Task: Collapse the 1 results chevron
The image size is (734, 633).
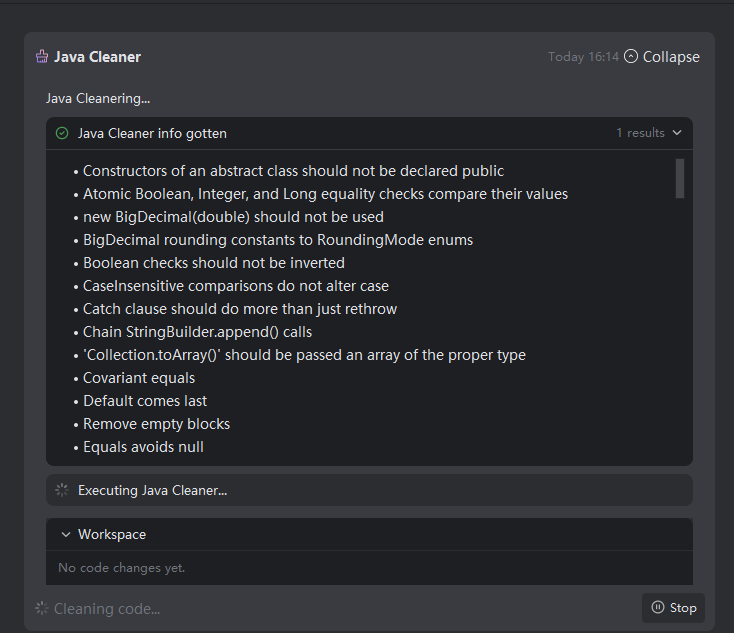Action: click(x=677, y=133)
